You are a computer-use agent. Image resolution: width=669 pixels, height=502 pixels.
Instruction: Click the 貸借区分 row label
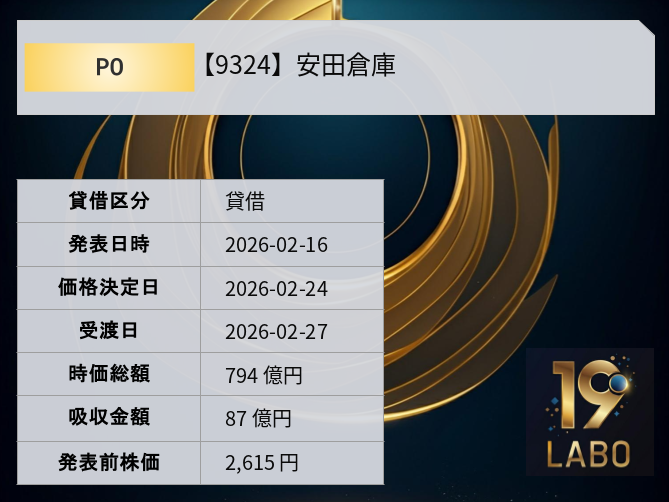(109, 201)
